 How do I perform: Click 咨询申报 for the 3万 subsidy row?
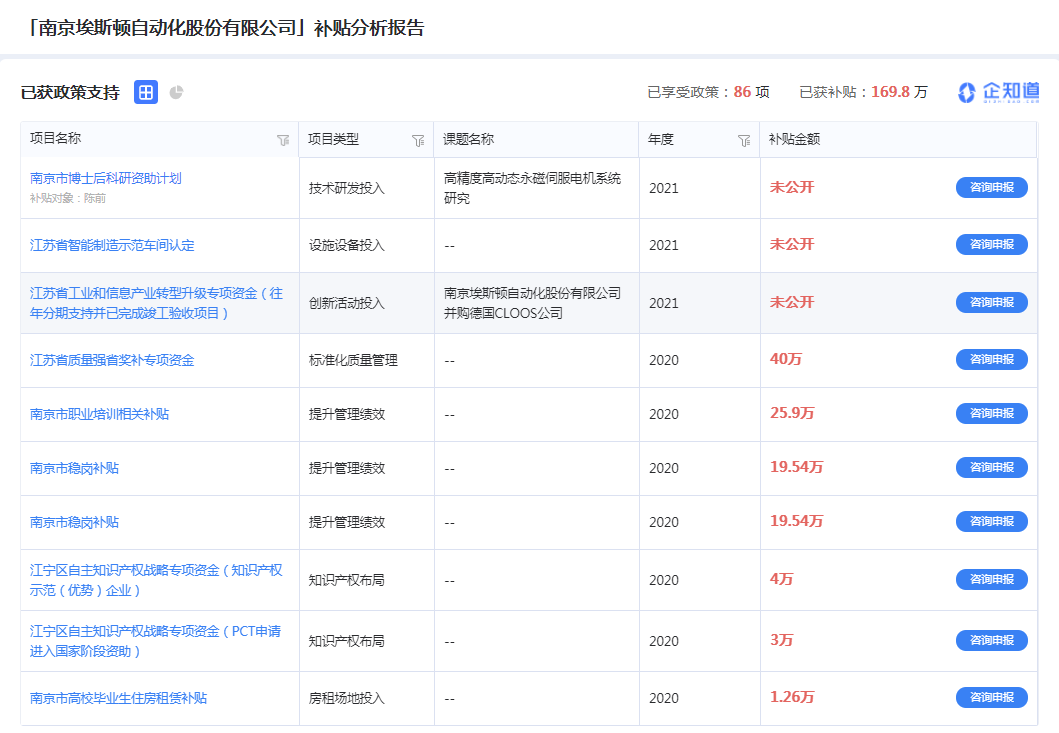991,640
